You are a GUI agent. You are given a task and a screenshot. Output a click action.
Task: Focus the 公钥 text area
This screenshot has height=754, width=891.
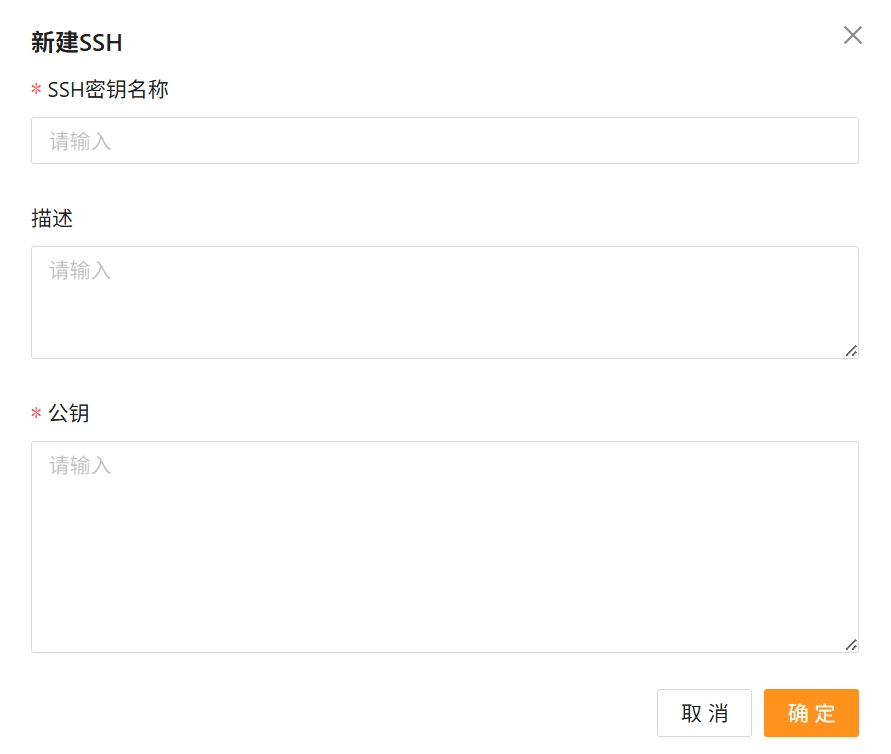pyautogui.click(x=444, y=547)
